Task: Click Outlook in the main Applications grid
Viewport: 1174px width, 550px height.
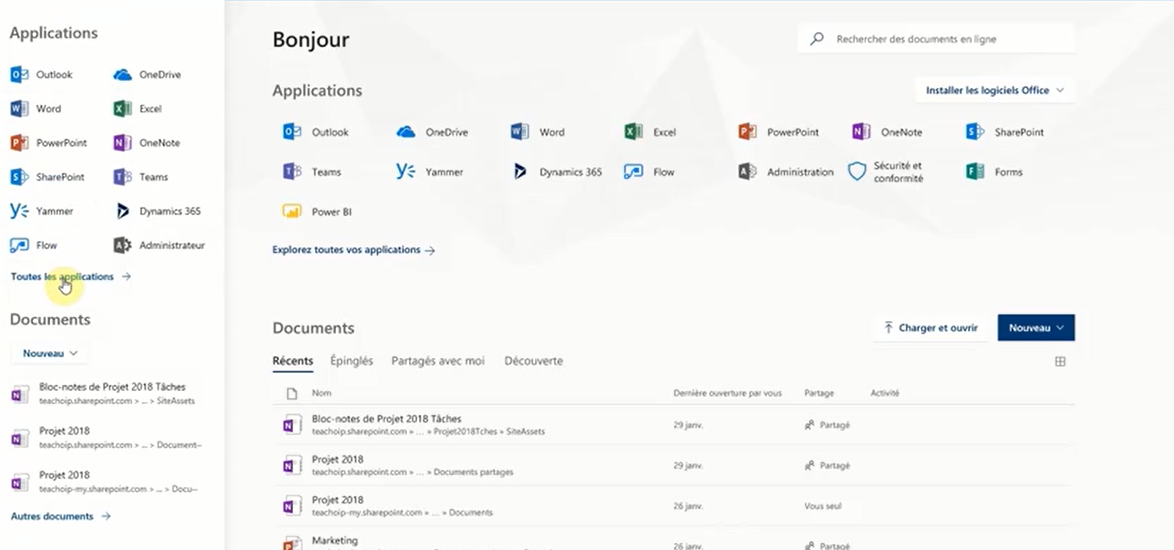Action: coord(315,132)
